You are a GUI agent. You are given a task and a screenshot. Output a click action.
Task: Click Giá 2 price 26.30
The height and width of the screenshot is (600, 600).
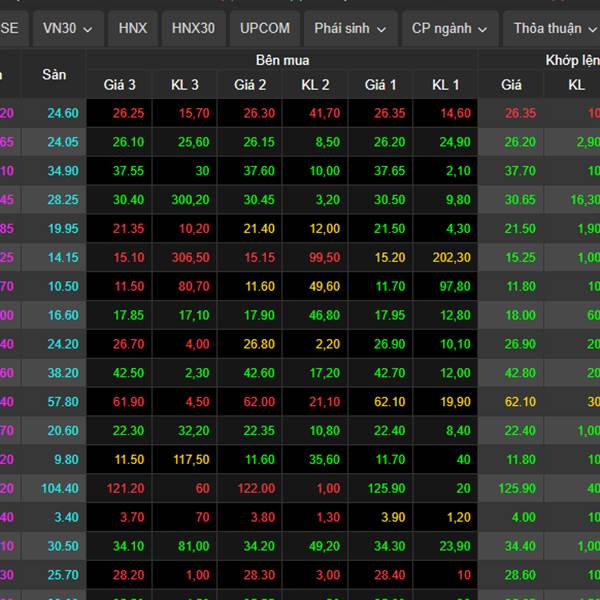[x=259, y=113]
